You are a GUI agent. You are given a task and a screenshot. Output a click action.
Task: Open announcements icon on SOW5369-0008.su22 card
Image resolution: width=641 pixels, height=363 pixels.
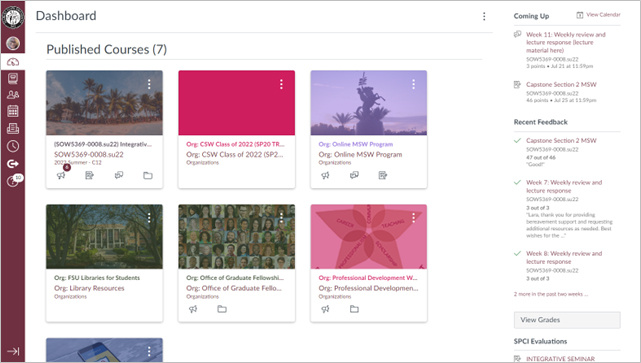tap(61, 175)
